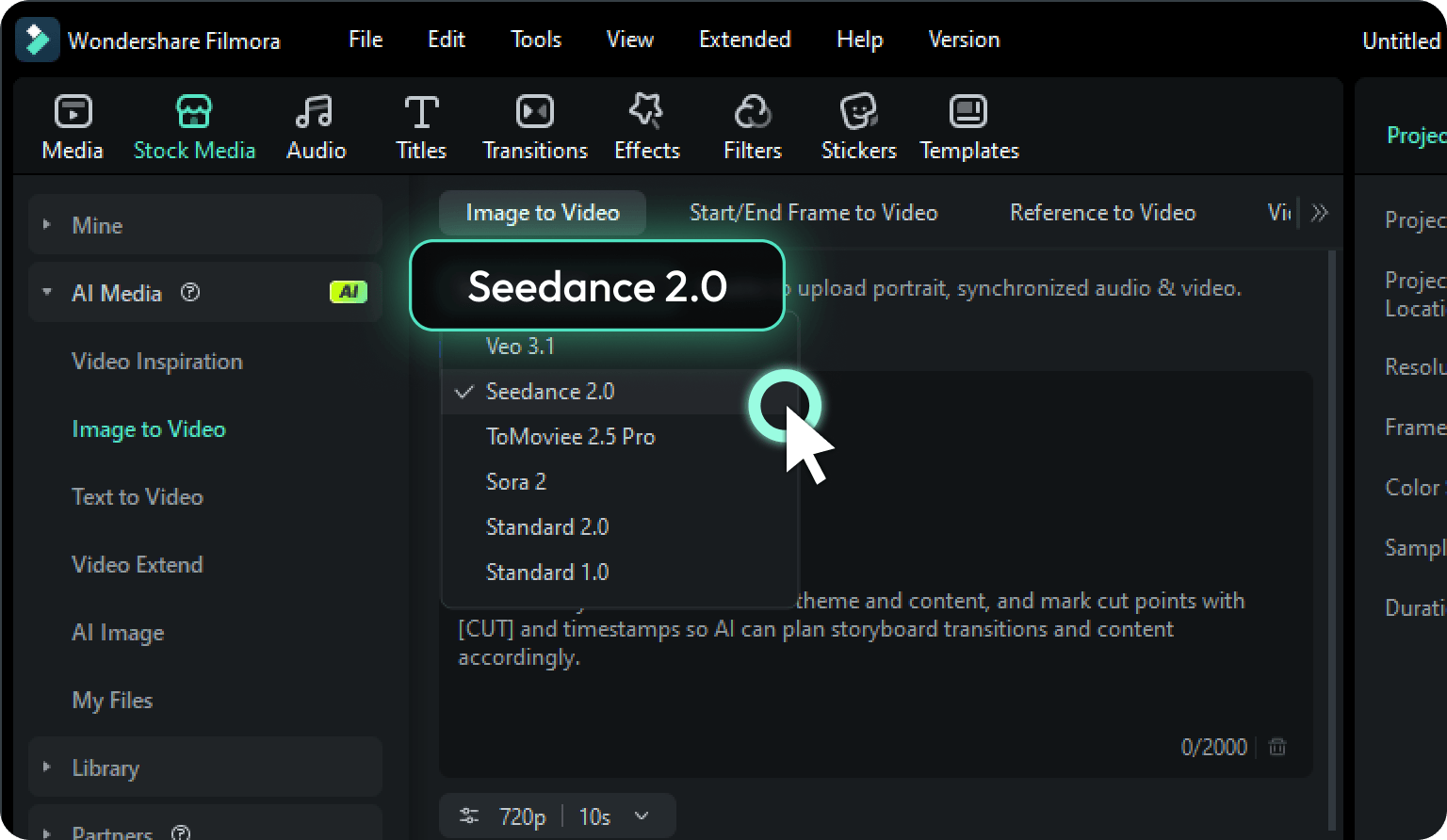Screen dimensions: 1447x840
Task: Switch to the Start/End Frame to Video tab
Action: point(813,212)
